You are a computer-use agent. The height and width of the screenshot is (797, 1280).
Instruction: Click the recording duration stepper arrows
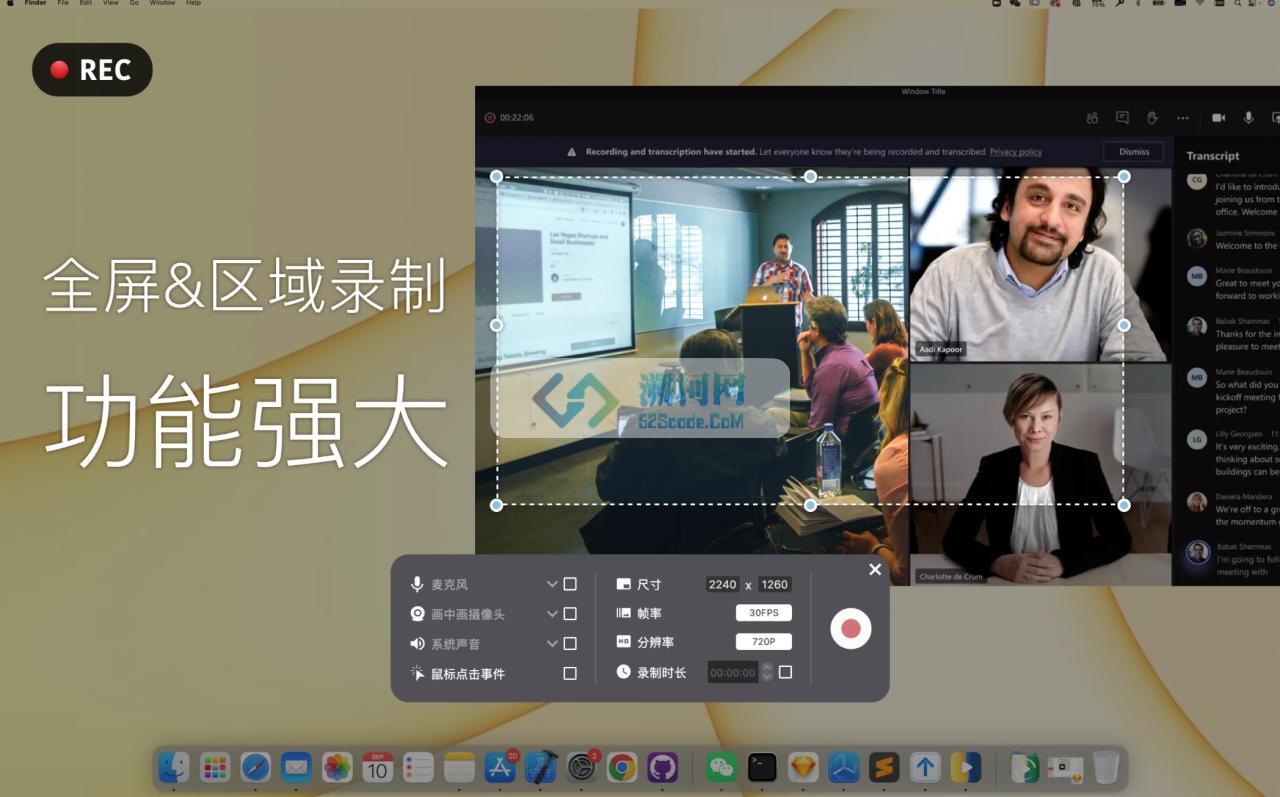(x=767, y=673)
